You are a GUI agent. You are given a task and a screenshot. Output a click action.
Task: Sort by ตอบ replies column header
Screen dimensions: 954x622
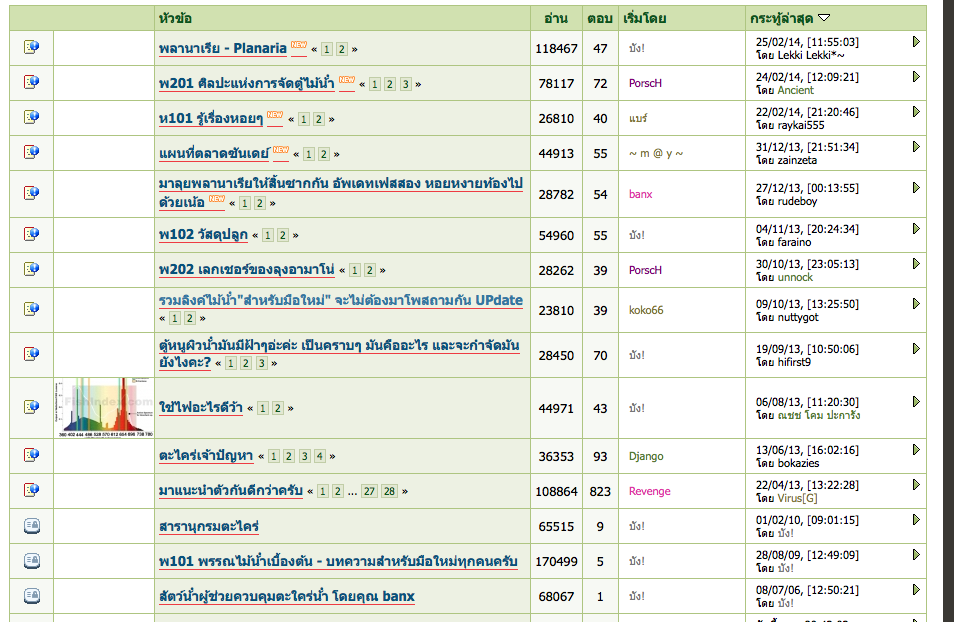point(600,18)
